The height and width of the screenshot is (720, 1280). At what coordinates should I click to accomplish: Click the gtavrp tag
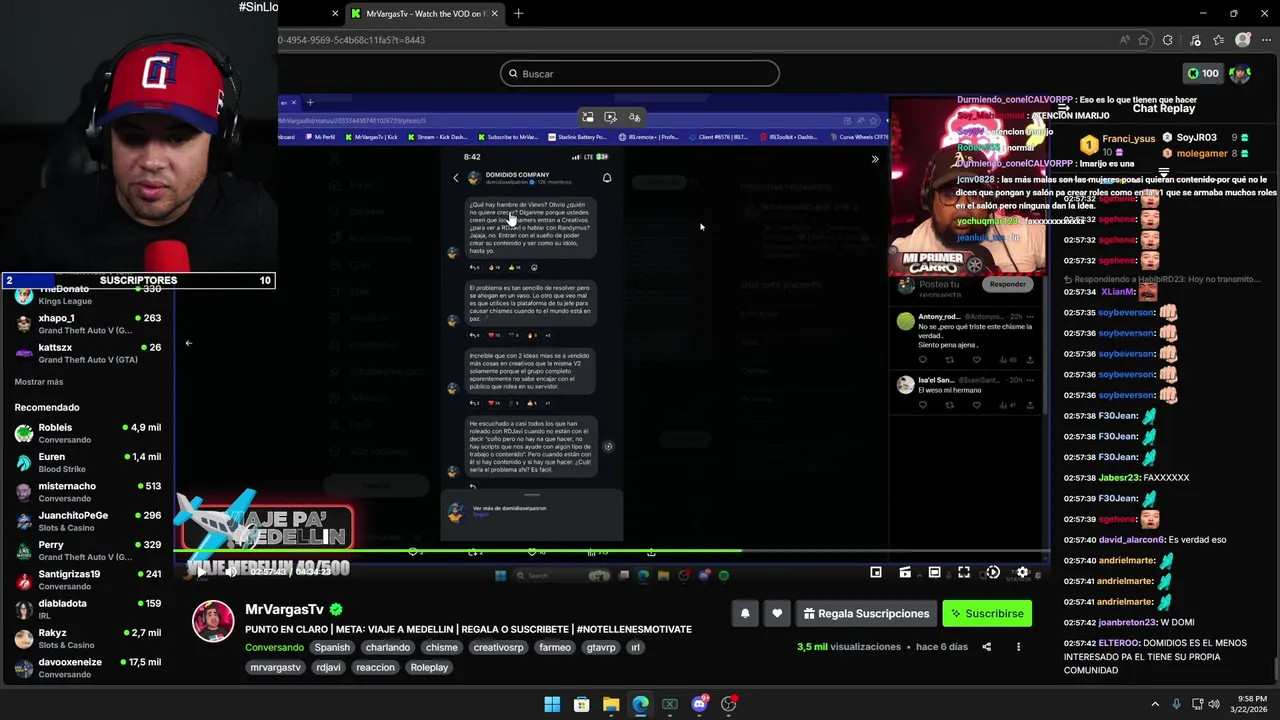click(601, 647)
